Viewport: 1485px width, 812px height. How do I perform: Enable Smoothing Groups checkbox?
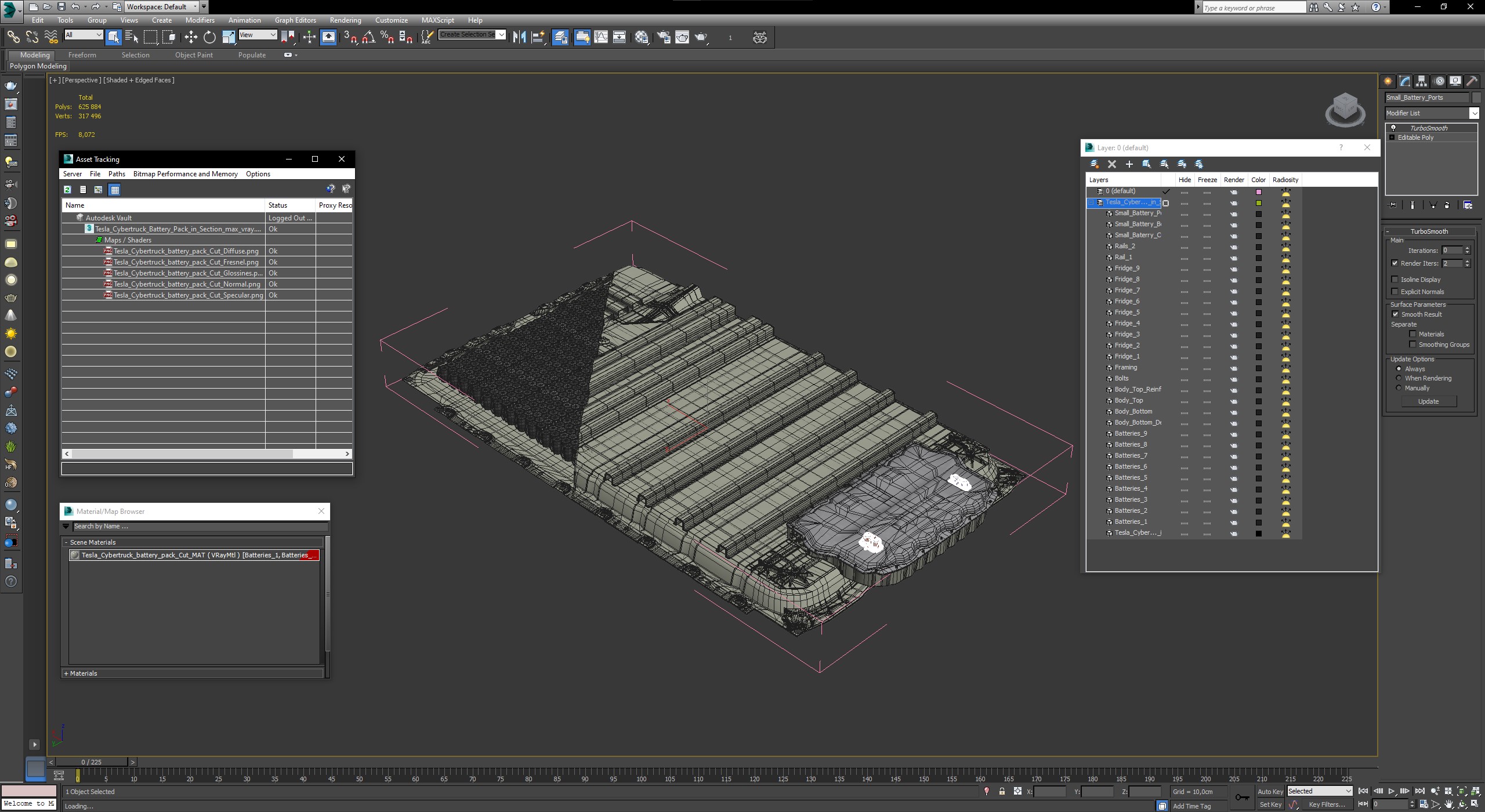[1412, 345]
